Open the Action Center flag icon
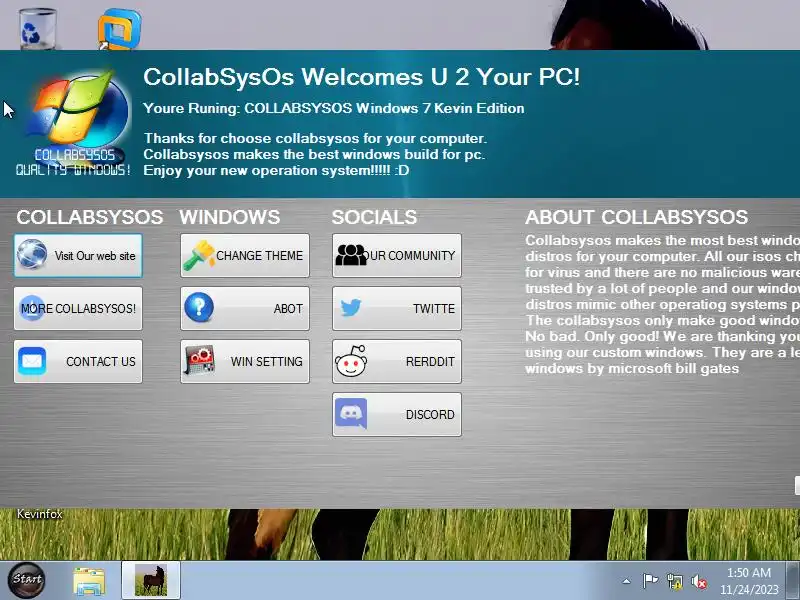800x600 pixels. pyautogui.click(x=651, y=581)
